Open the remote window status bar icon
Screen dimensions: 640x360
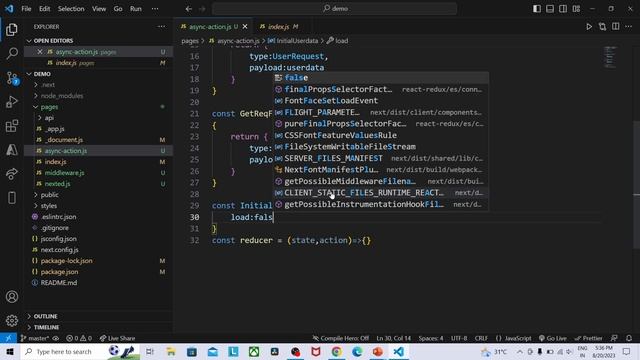point(8,338)
